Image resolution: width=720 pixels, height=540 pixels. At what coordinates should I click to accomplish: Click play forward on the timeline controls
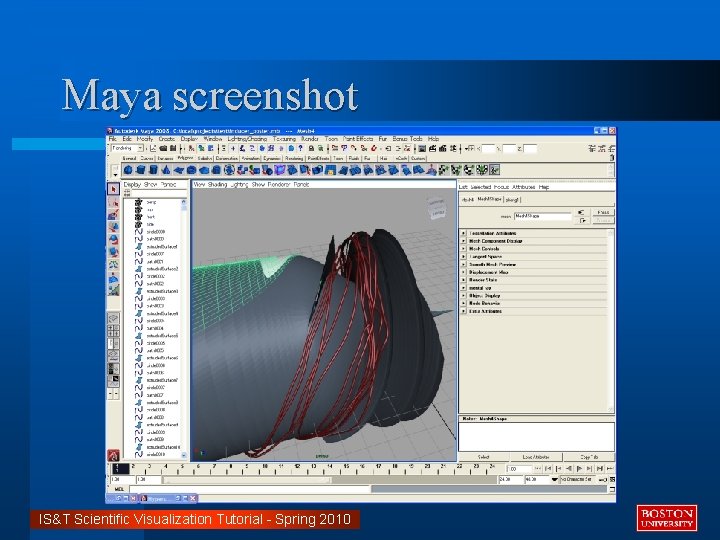[x=579, y=468]
